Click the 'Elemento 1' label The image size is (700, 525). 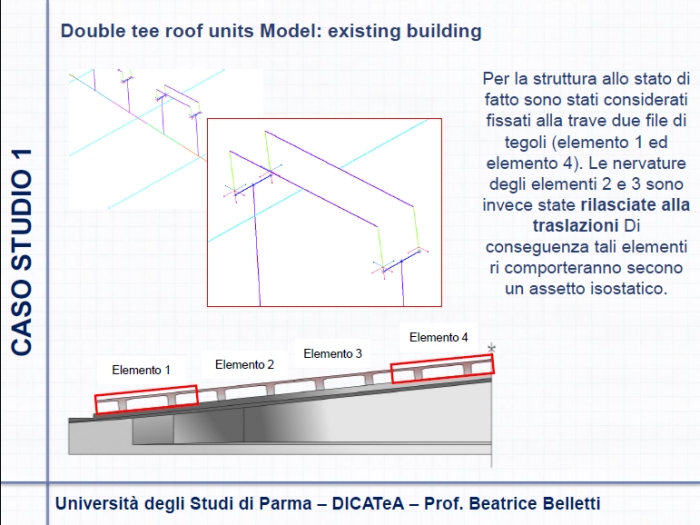coord(141,370)
